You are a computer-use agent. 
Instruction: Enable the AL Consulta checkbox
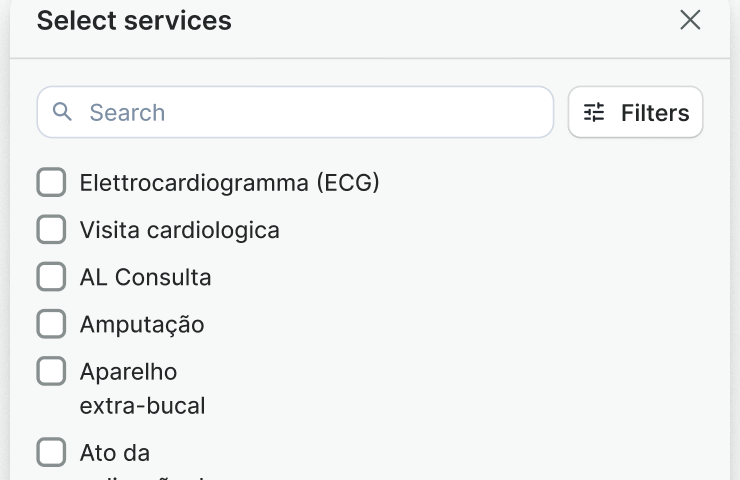click(51, 277)
